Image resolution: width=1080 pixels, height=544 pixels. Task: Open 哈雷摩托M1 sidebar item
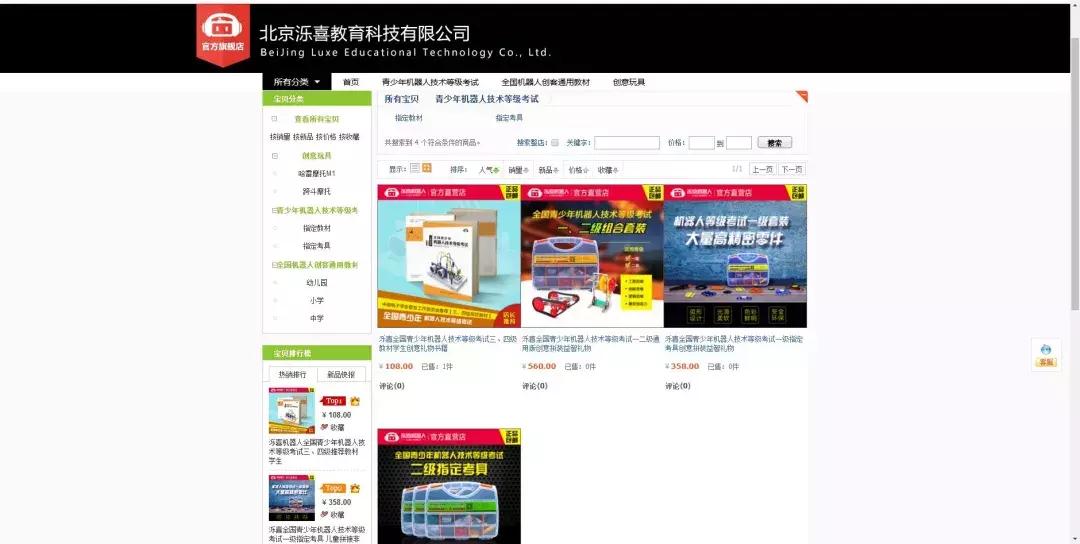317,174
